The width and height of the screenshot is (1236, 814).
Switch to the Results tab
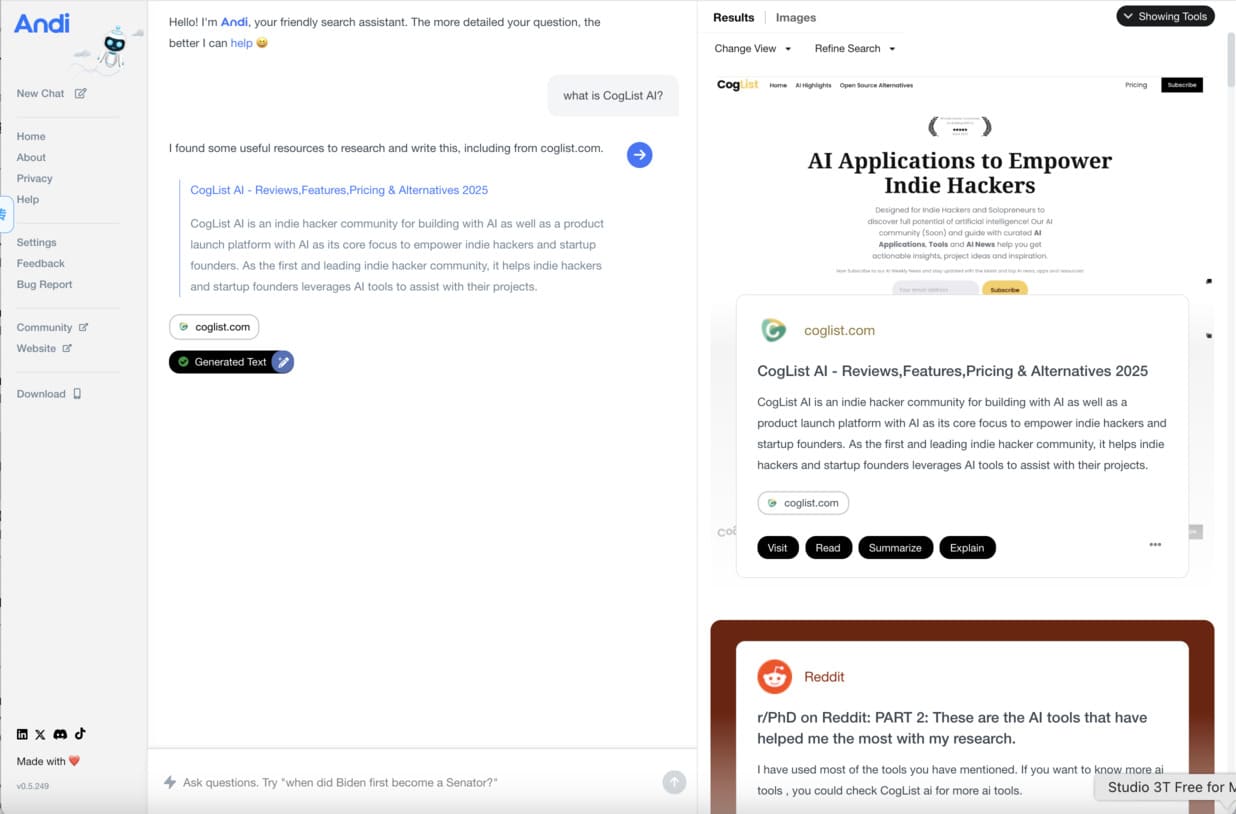tap(733, 18)
